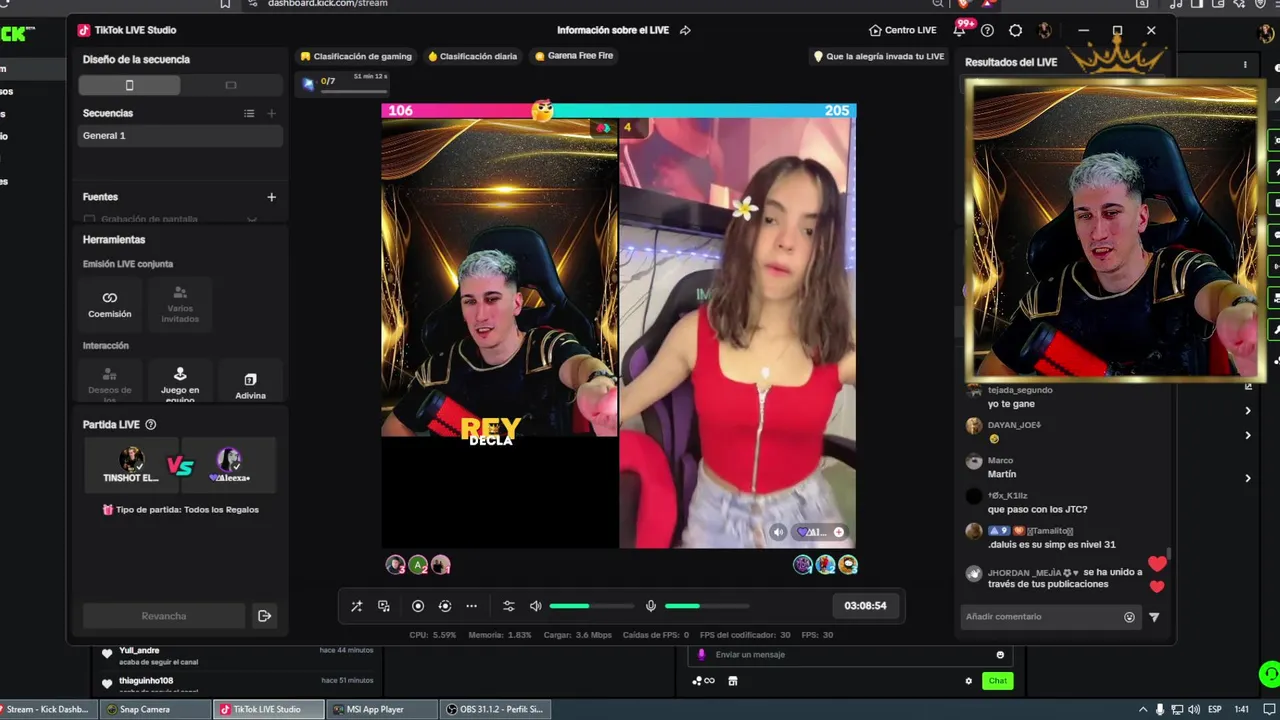The image size is (1280, 720).
Task: Open Que la alegría invada tu LIVE
Action: point(879,56)
